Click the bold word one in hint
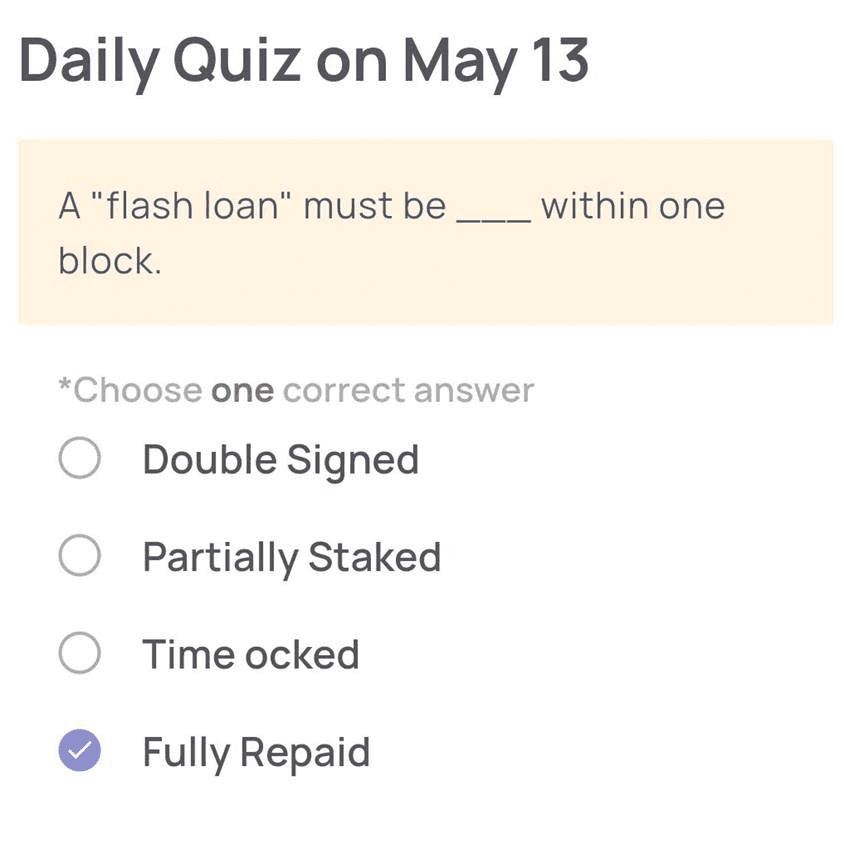Viewport: 844px width, 842px height. [243, 391]
